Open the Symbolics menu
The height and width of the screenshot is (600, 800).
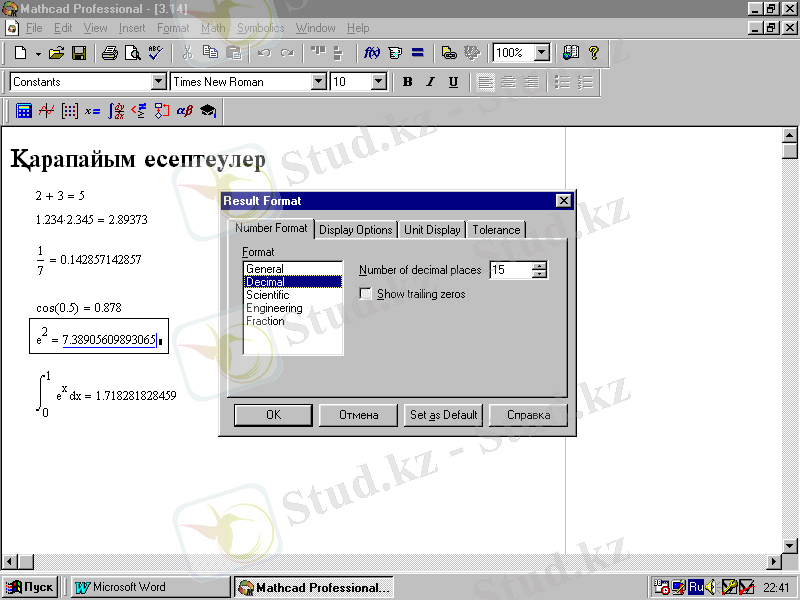pyautogui.click(x=260, y=28)
